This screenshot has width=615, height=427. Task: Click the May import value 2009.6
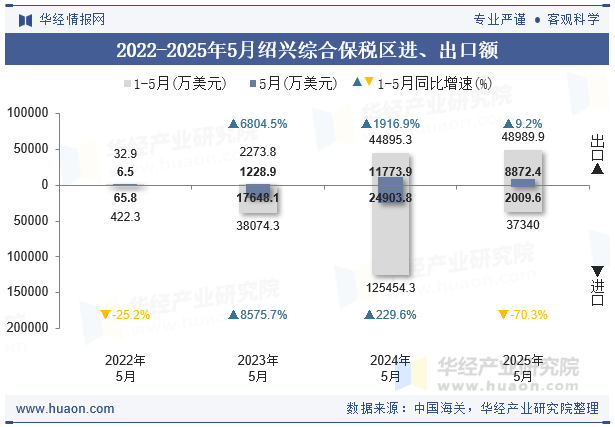pyautogui.click(x=523, y=198)
